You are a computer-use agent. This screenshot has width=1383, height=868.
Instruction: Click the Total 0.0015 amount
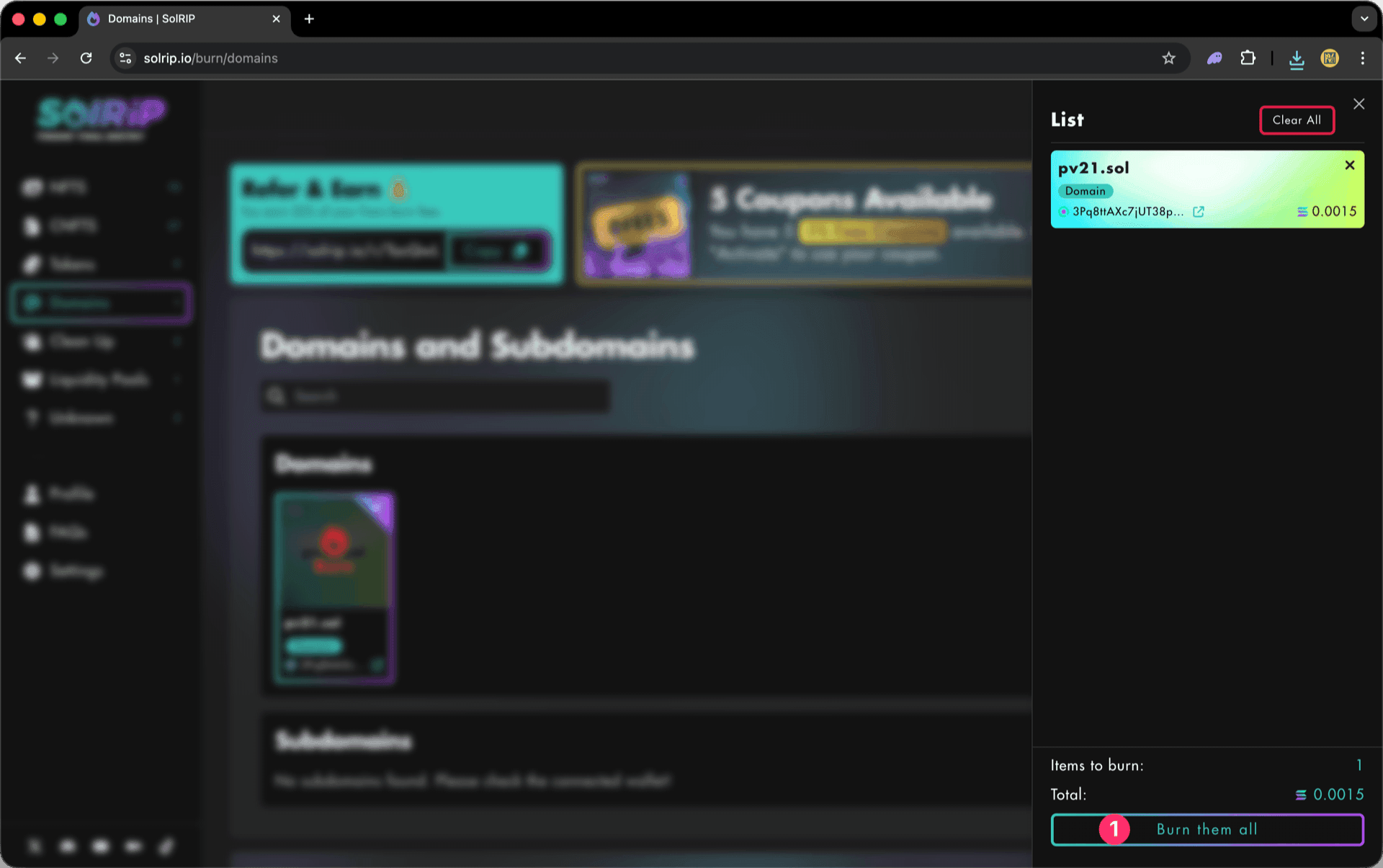pos(1338,795)
